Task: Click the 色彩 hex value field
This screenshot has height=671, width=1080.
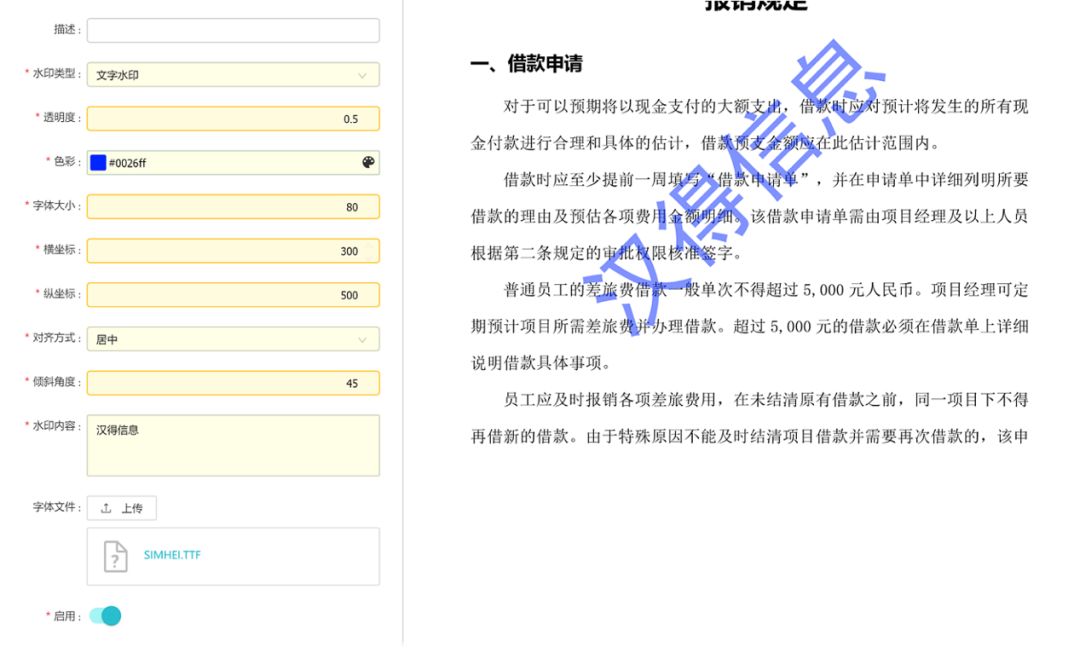Action: (x=230, y=163)
